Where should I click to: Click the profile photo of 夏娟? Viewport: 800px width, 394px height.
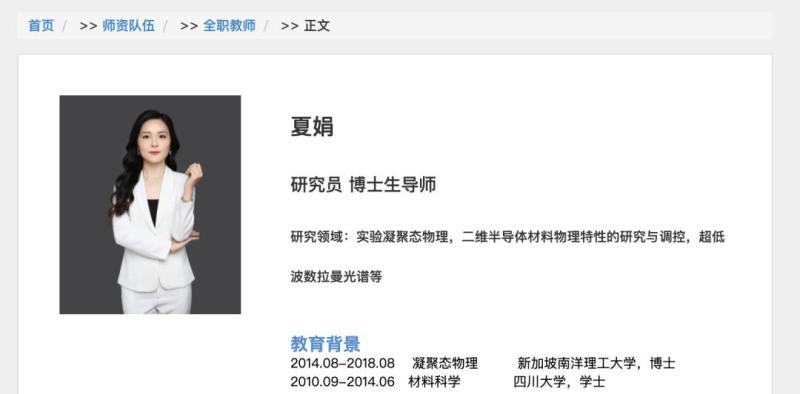[150, 205]
